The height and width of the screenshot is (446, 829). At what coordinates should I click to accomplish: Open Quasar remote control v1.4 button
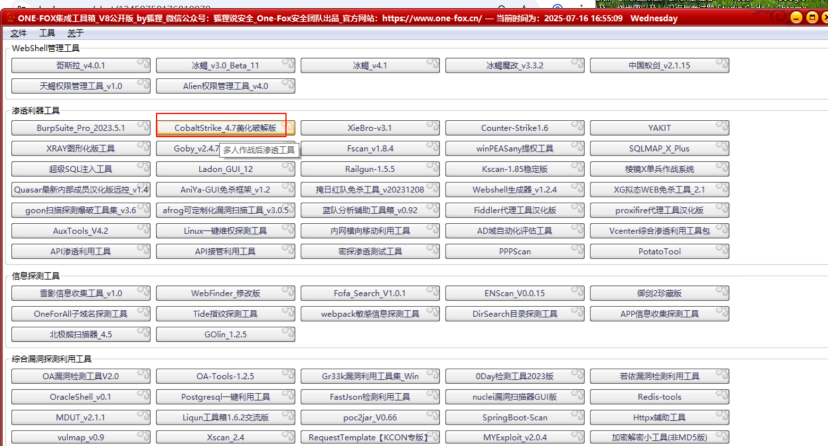click(81, 190)
